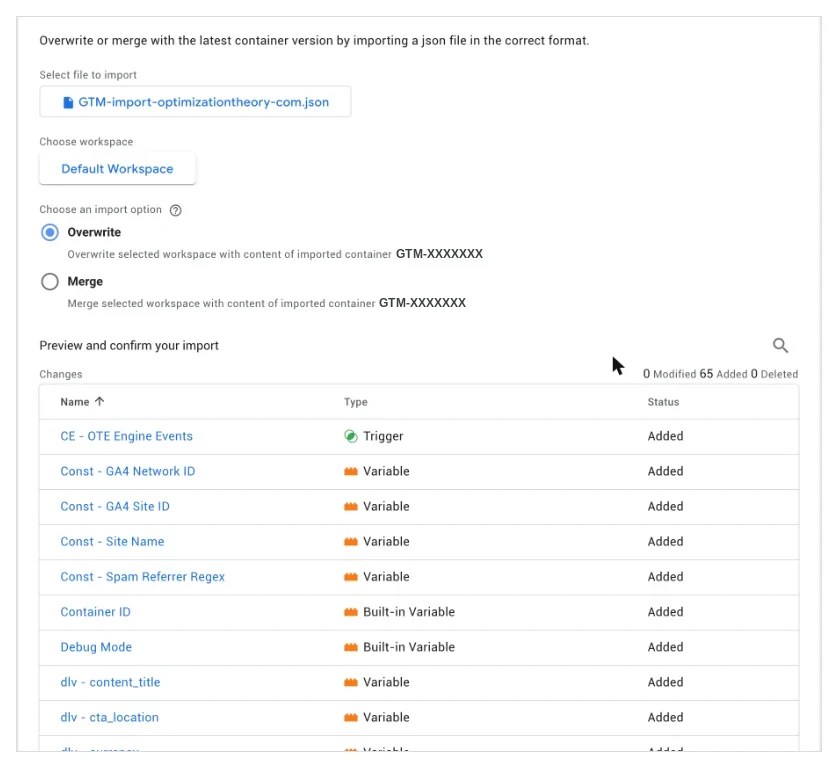Click the variable icon in dlv - cta_location row

click(351, 717)
